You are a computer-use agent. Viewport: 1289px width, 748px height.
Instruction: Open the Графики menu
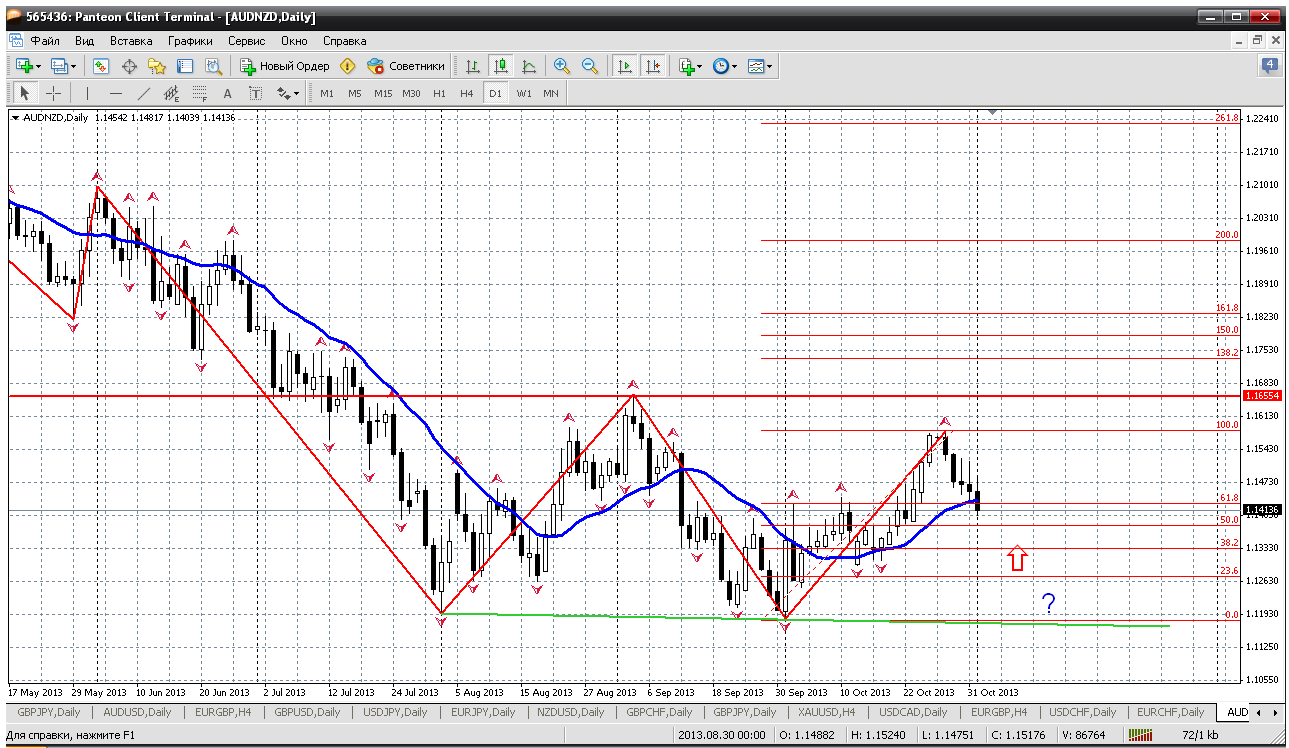tap(190, 41)
